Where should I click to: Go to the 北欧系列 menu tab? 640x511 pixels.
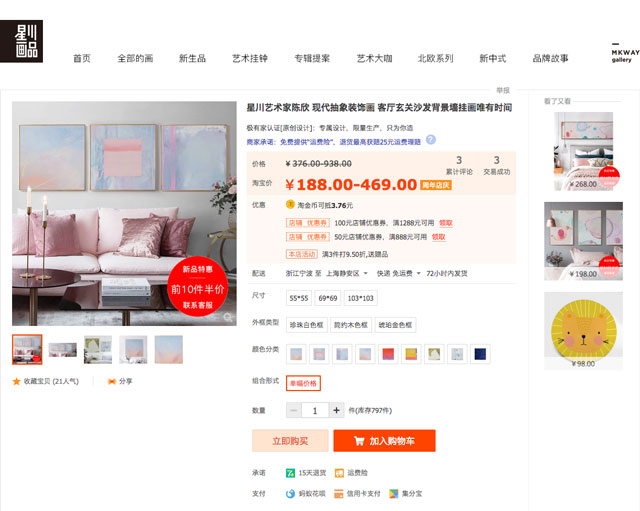pos(435,58)
